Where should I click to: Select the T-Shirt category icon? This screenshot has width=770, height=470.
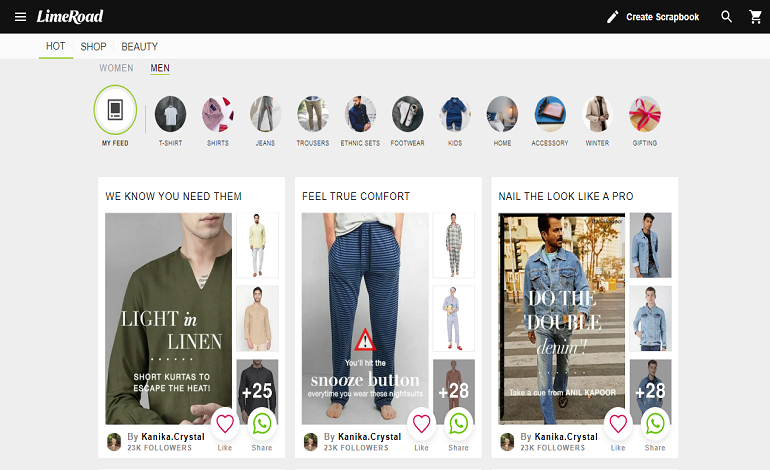pos(170,115)
